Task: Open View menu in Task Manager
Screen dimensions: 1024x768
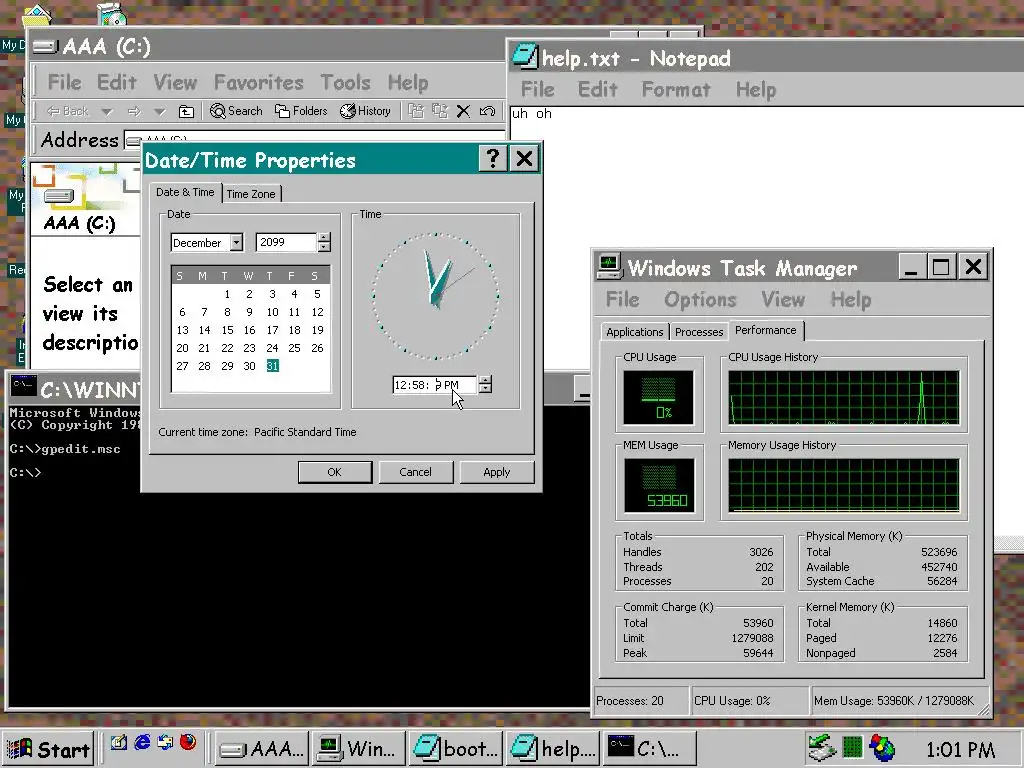Action: click(x=783, y=300)
